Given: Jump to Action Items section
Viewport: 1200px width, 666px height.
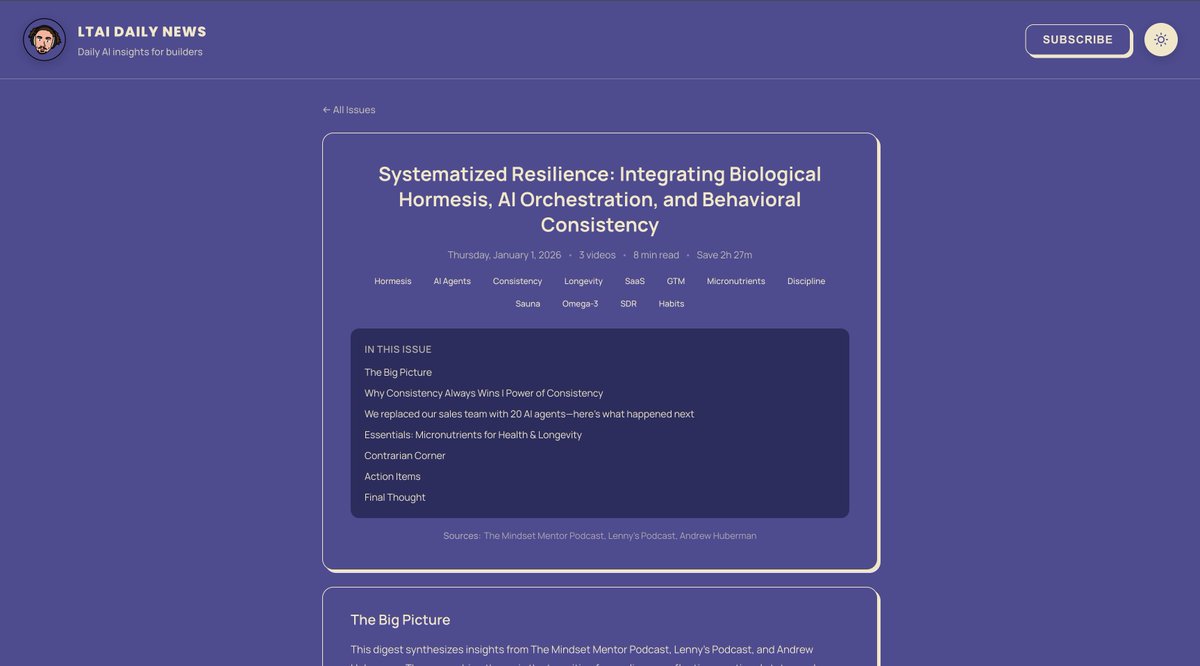Looking at the screenshot, I should click(392, 477).
